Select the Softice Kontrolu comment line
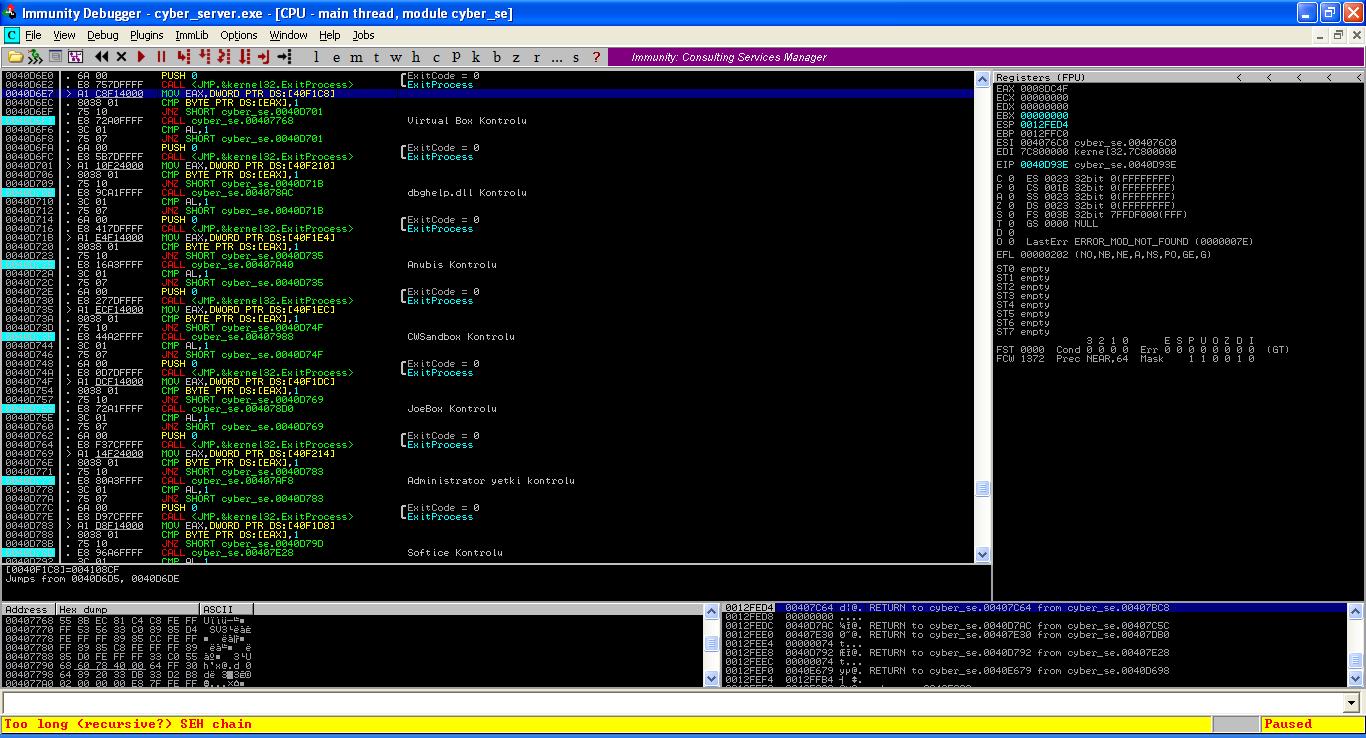 (454, 553)
